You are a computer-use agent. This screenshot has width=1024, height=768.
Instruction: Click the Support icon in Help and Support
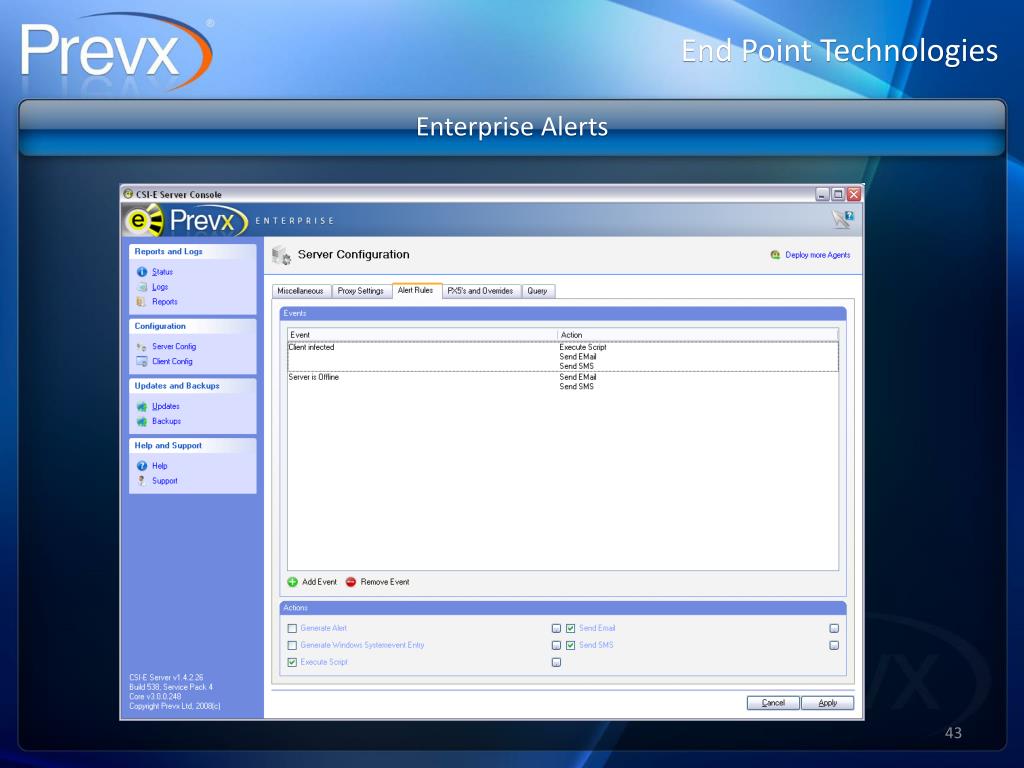click(x=142, y=481)
